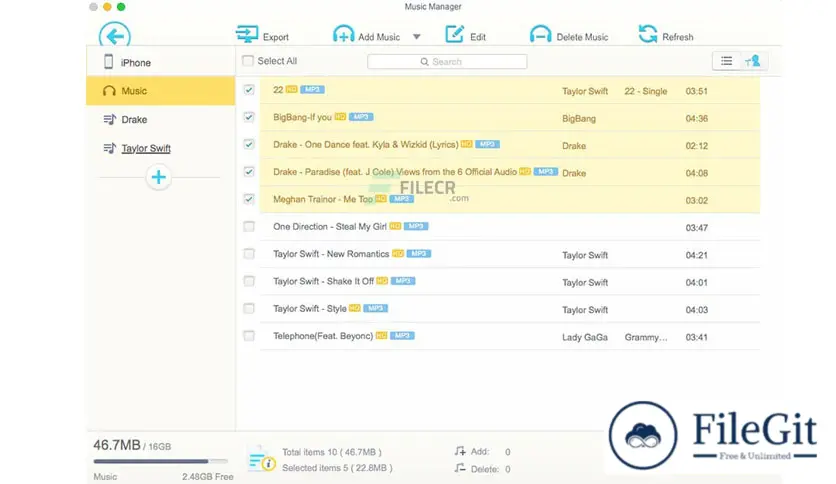Select Taylor Swift - New Romantics title

click(x=331, y=254)
